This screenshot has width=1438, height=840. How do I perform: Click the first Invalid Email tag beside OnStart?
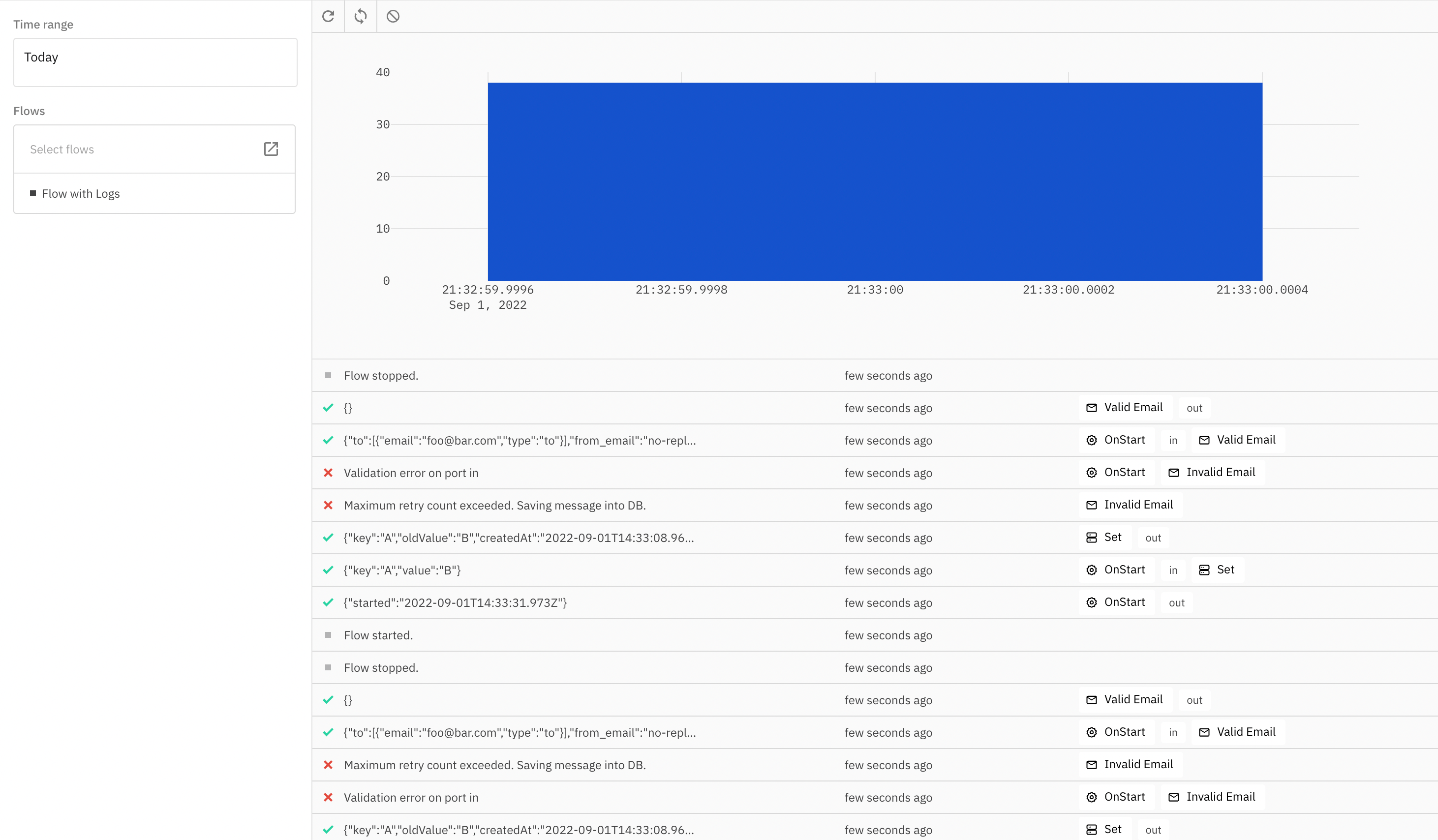(x=1213, y=472)
